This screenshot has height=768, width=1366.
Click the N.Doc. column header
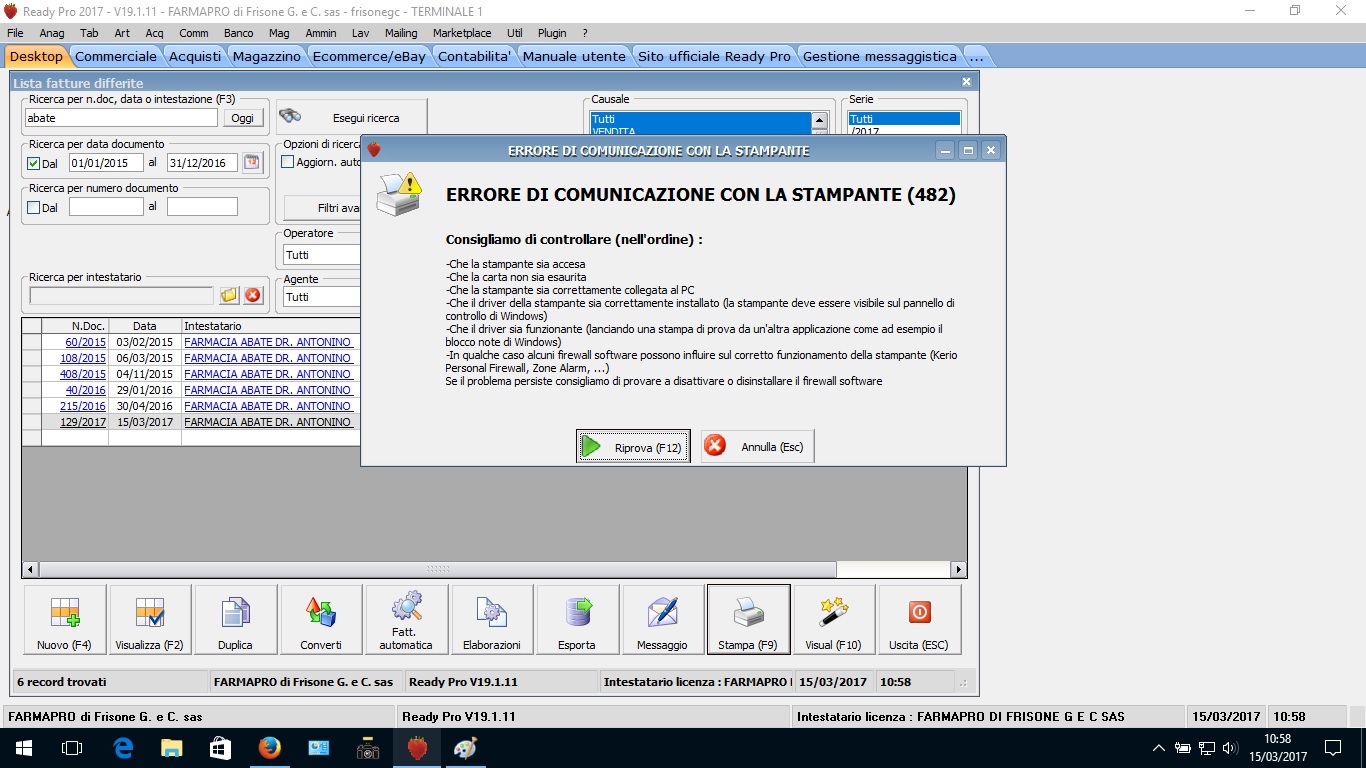pos(75,326)
